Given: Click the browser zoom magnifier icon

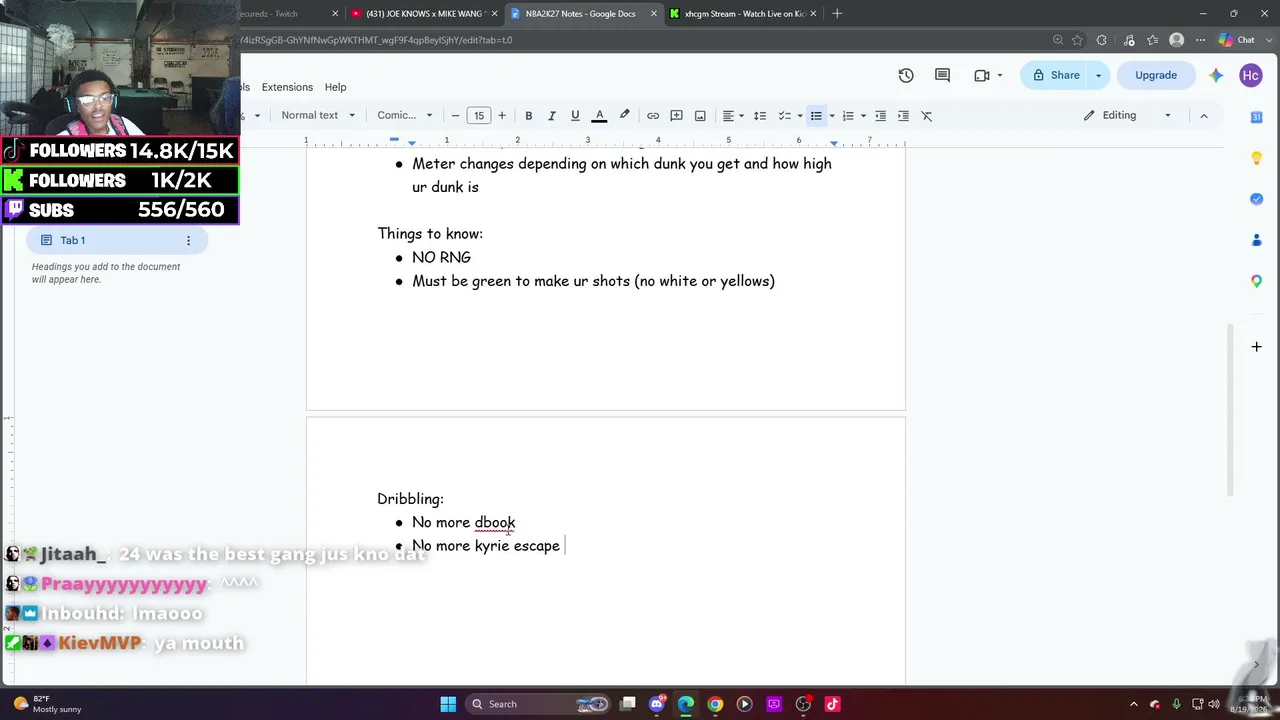Looking at the screenshot, I should point(1058,40).
